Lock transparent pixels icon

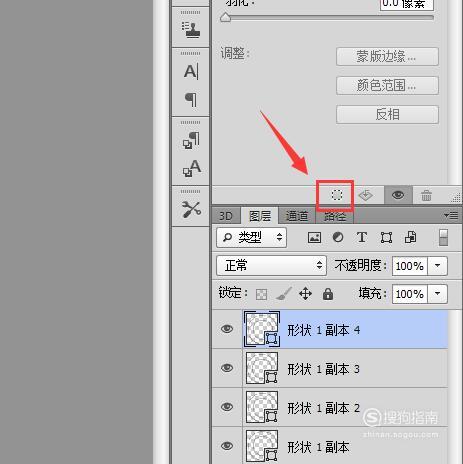[261, 294]
